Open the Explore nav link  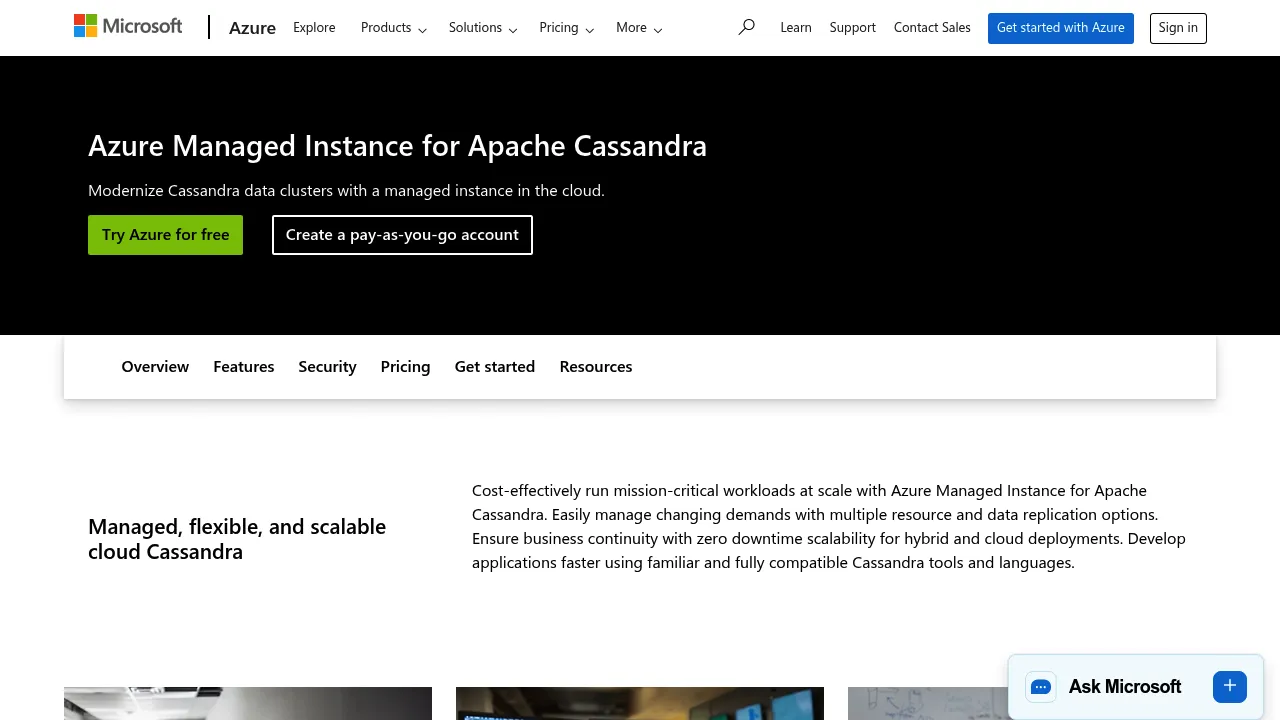point(314,28)
